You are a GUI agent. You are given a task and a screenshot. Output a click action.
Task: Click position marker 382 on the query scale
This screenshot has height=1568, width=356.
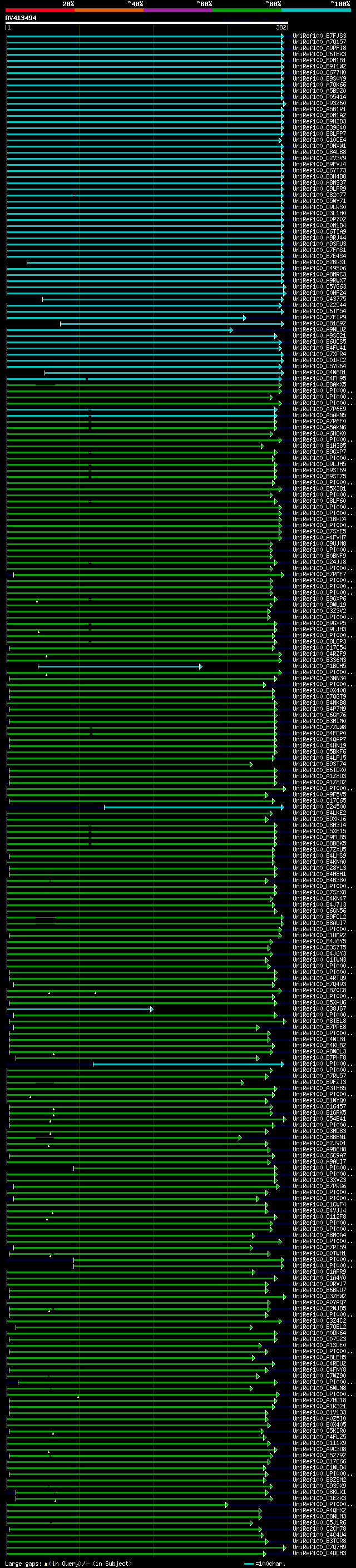pos(281,27)
